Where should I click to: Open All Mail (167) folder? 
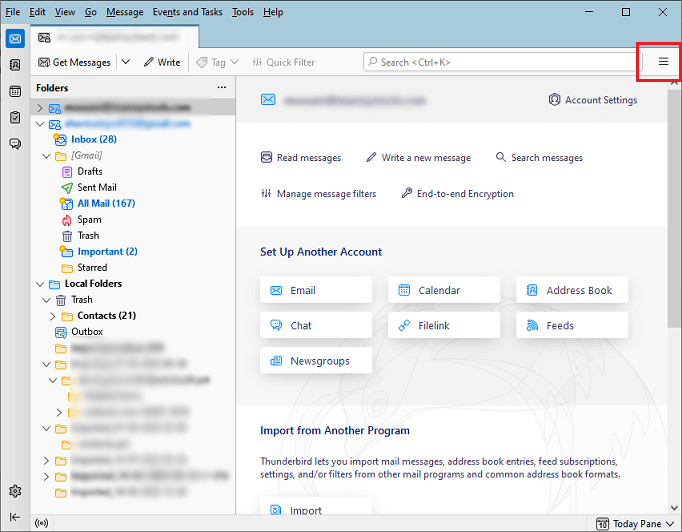106,204
